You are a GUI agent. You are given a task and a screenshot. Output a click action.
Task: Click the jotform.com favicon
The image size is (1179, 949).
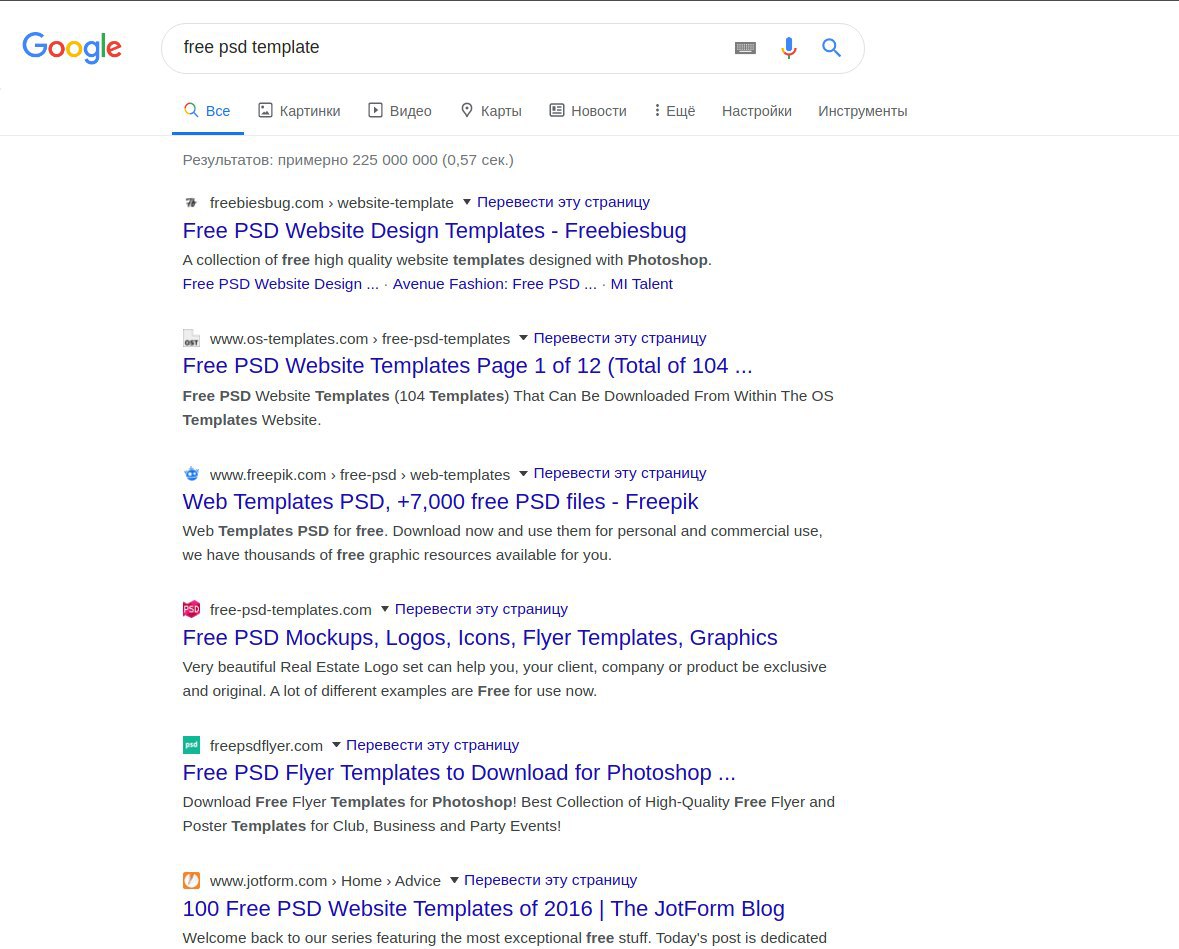pyautogui.click(x=191, y=881)
